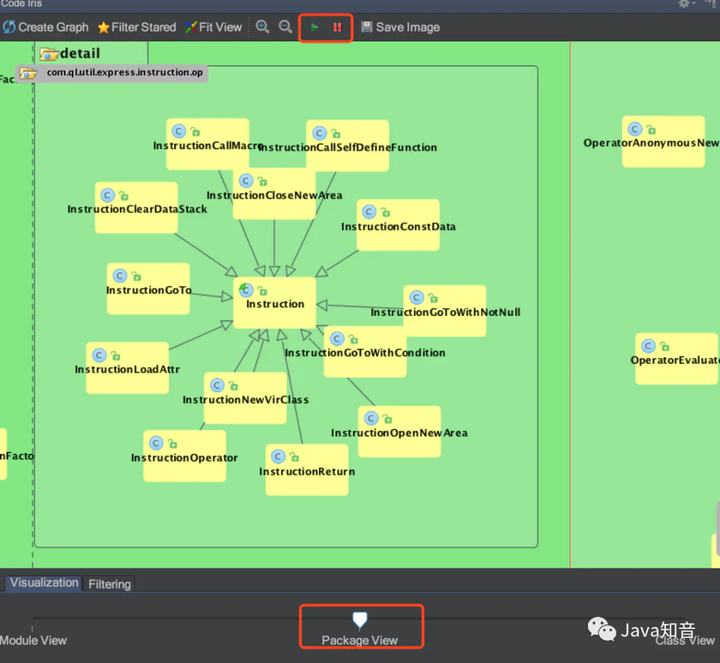Click lock icon on InstructionCloseNewArea node
This screenshot has height=663, width=720.
pyautogui.click(x=262, y=181)
